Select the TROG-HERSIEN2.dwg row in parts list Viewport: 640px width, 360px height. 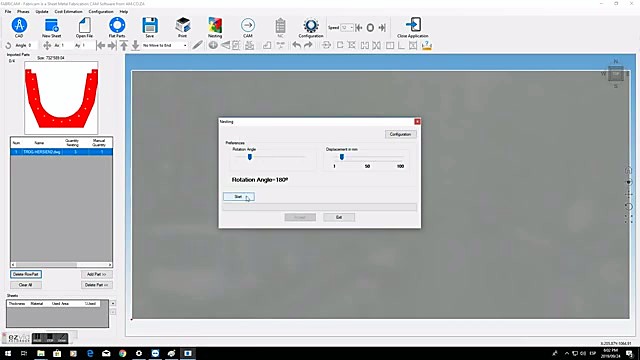61,152
